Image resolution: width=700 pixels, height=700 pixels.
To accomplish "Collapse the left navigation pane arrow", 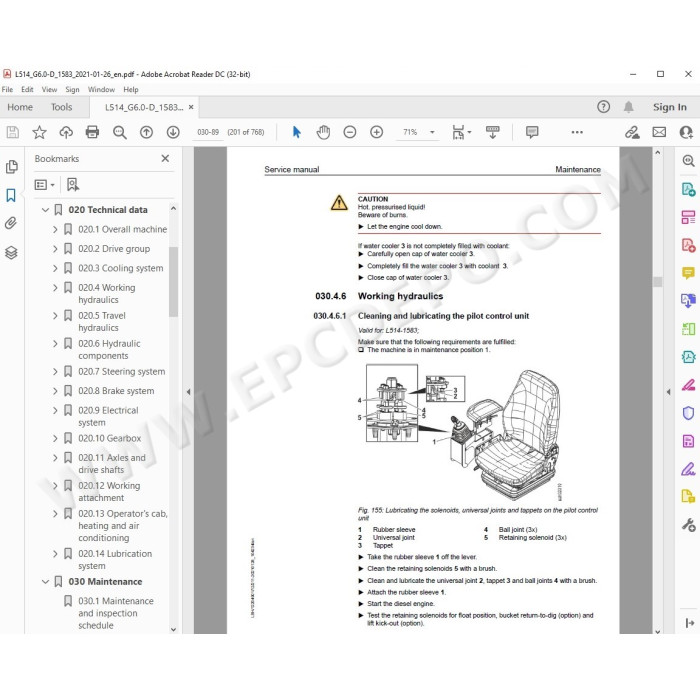I will tap(188, 392).
